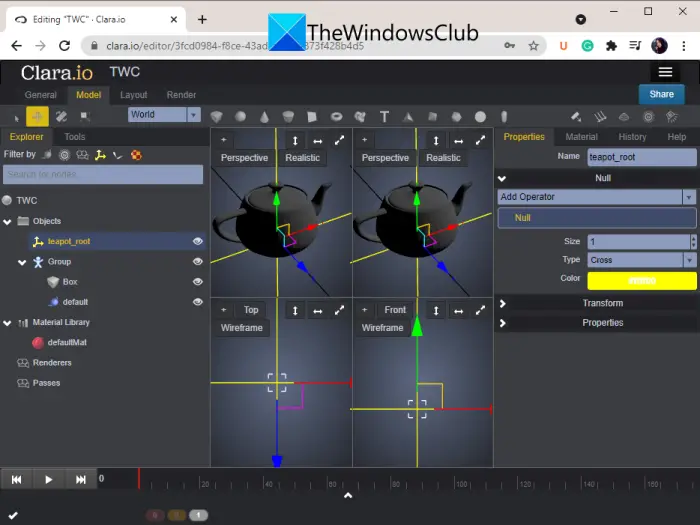Image resolution: width=700 pixels, height=525 pixels.
Task: Collapse the Null properties section
Action: coord(502,179)
